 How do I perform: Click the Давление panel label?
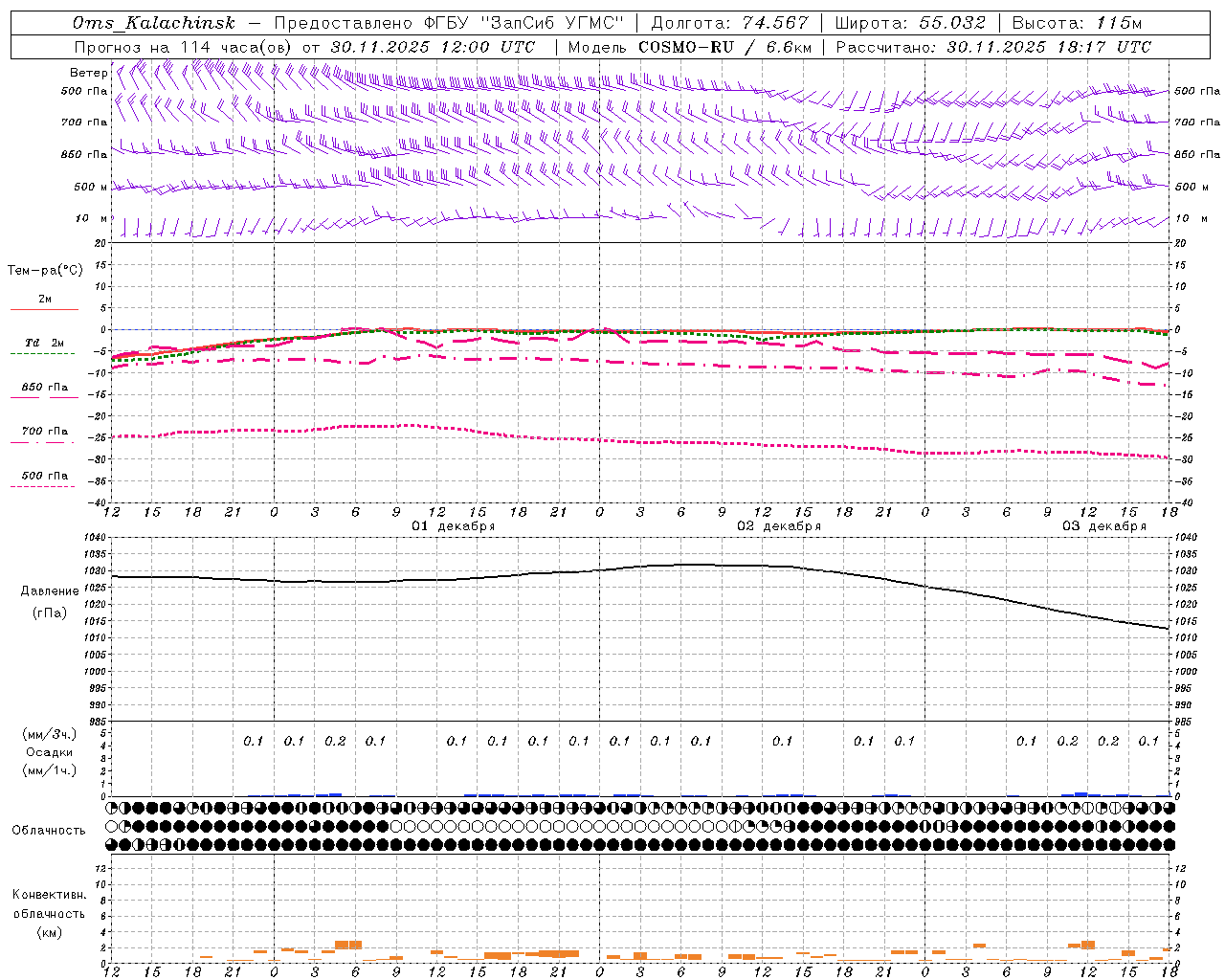(50, 591)
